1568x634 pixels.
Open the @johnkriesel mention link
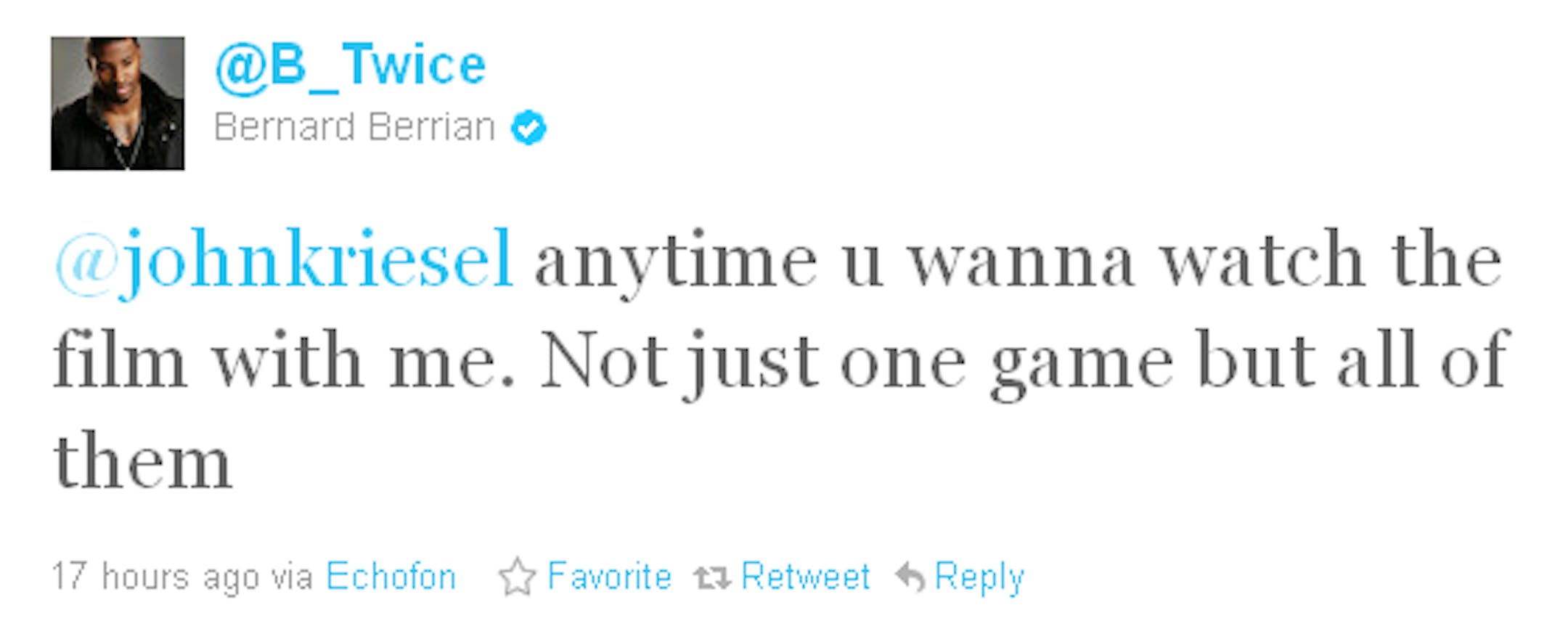[x=285, y=260]
